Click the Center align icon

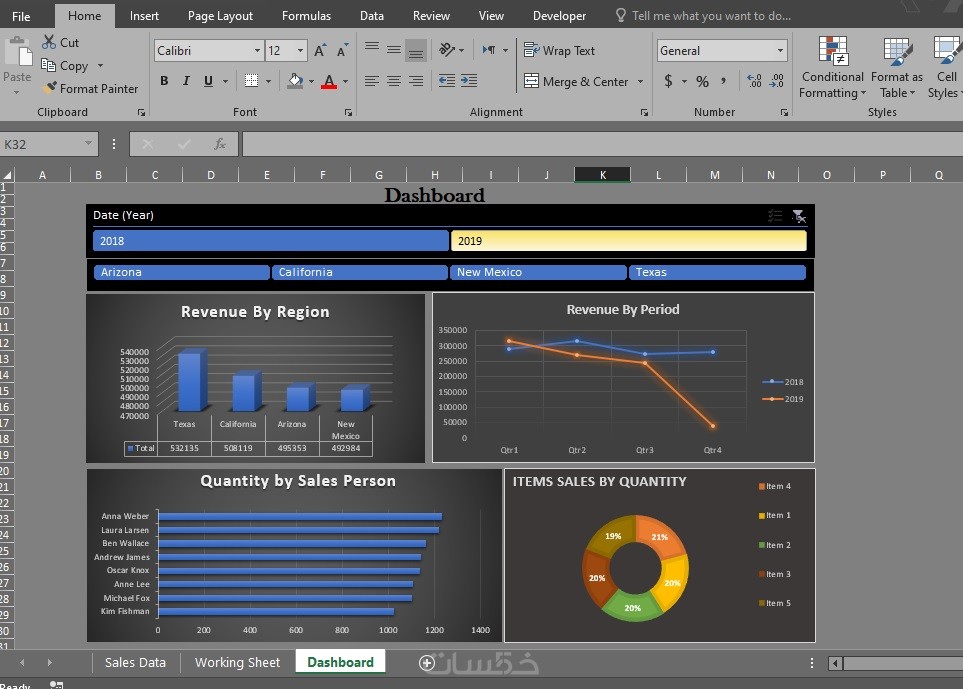(394, 81)
